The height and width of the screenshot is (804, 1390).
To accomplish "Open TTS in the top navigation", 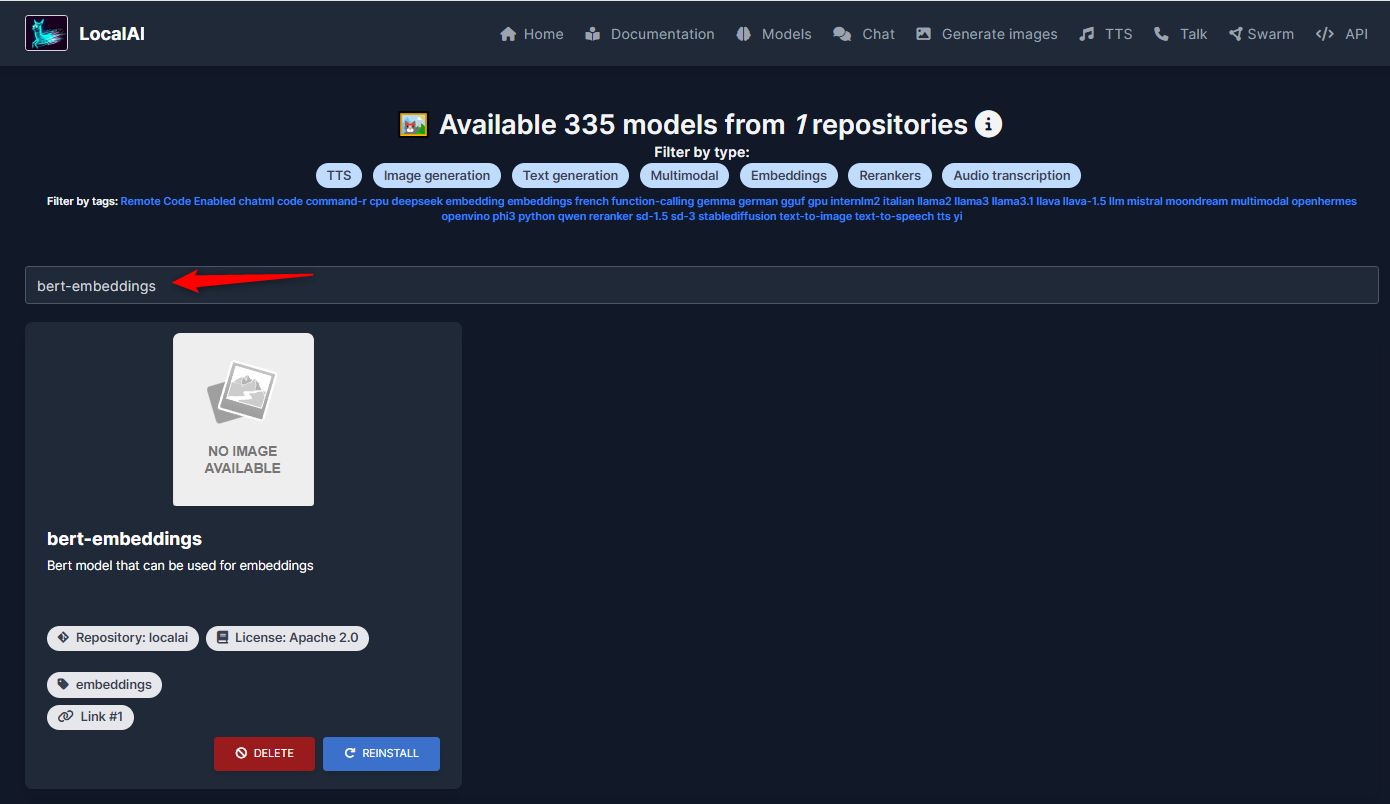I will [1106, 34].
